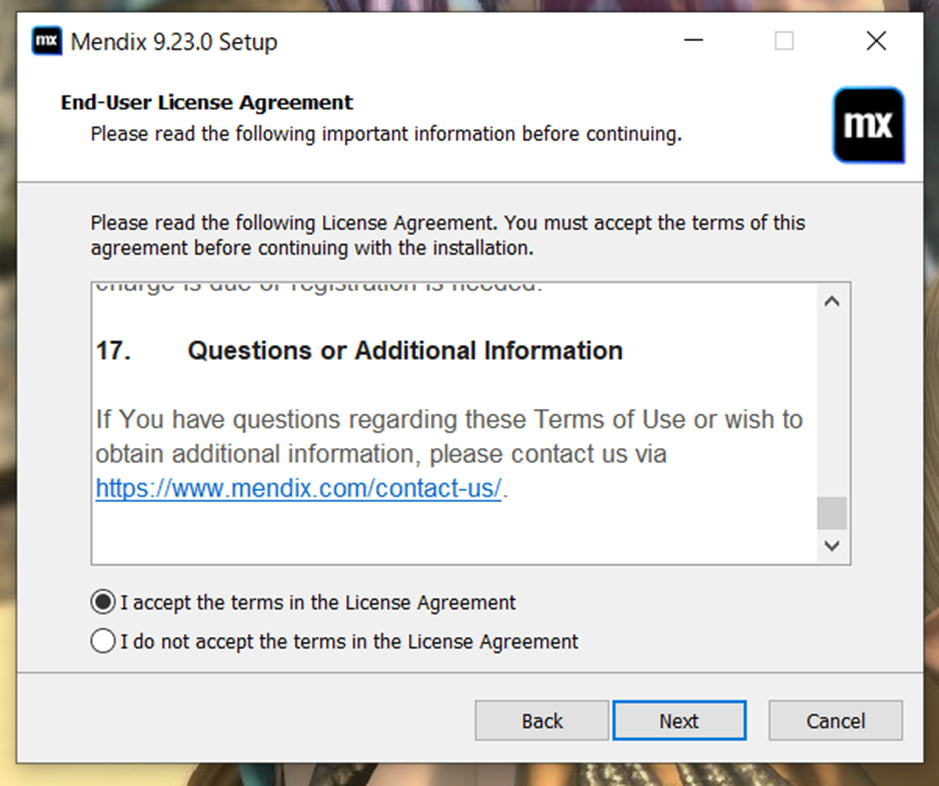939x786 pixels.
Task: Click the Back button
Action: coord(541,720)
